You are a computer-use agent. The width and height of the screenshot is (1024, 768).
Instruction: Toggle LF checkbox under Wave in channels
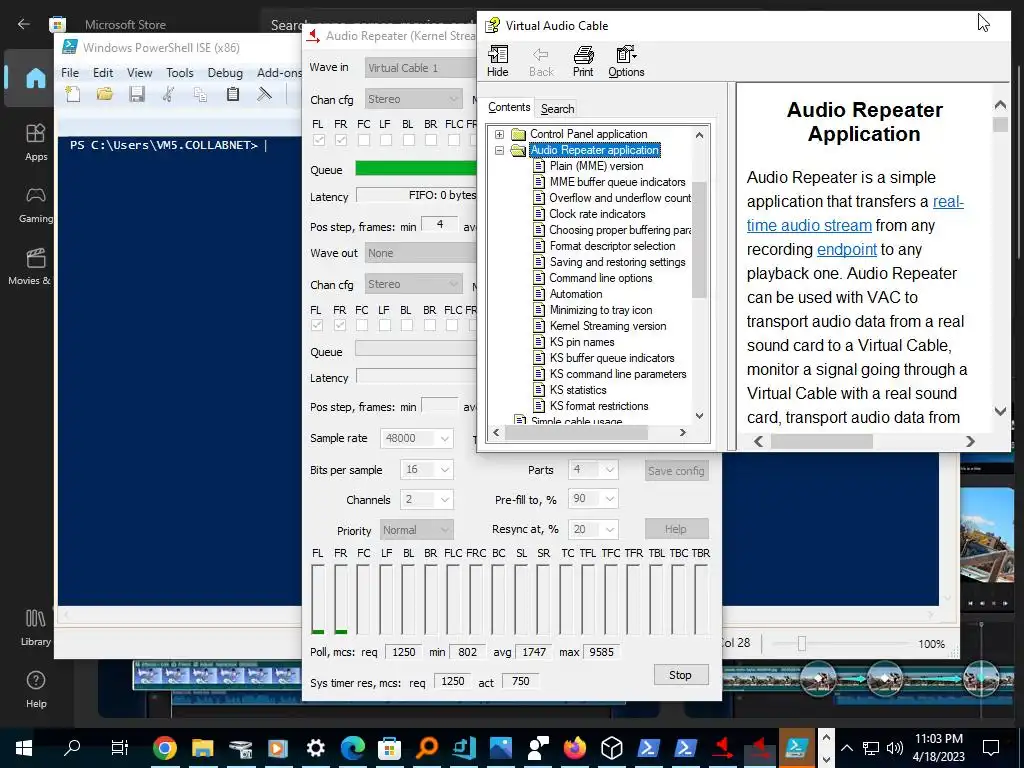(386, 140)
